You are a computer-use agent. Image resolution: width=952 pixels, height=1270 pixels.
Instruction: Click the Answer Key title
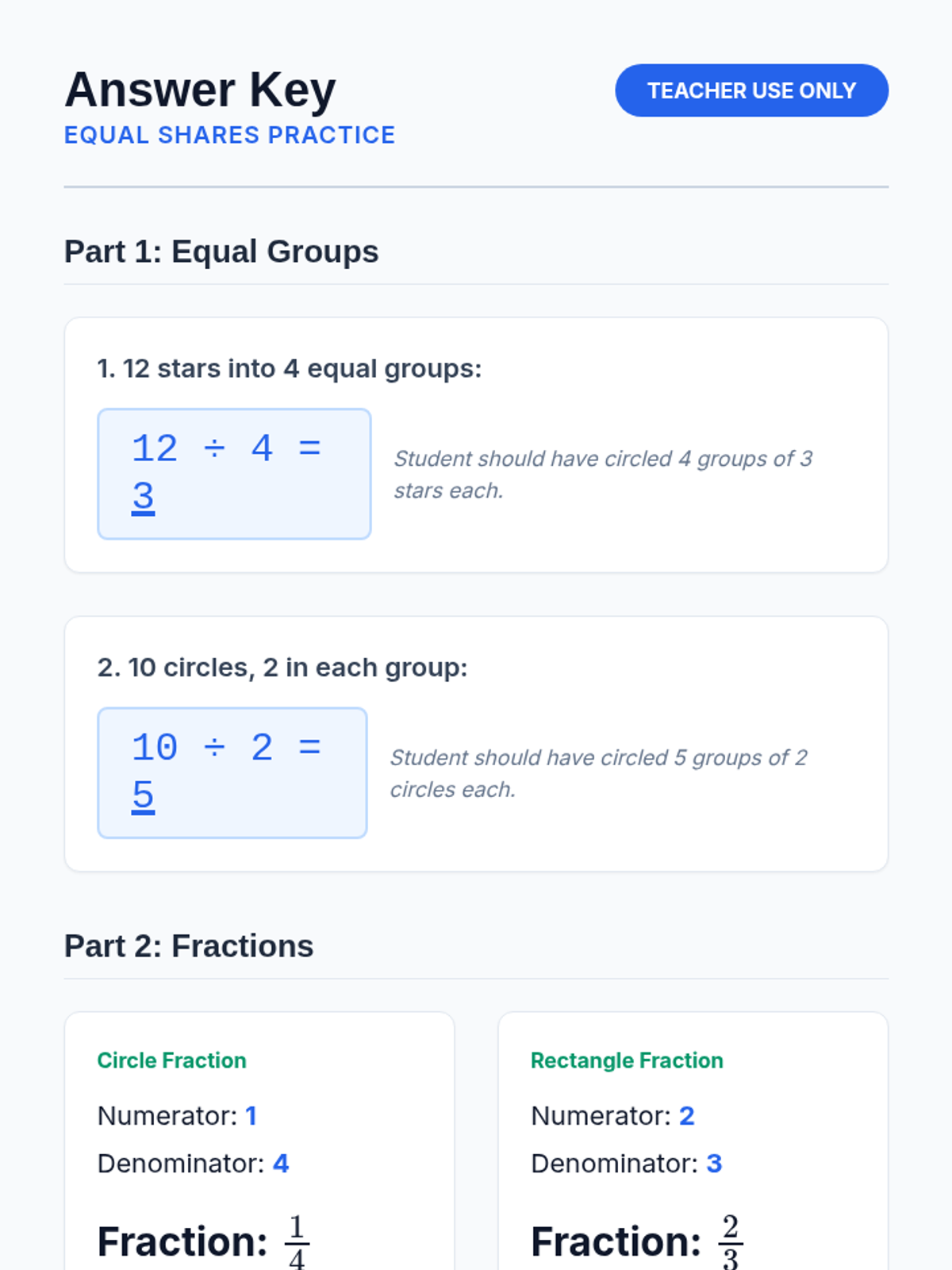200,90
